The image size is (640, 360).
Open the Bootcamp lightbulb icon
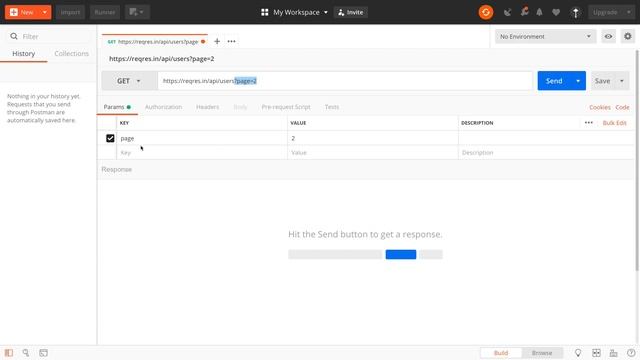click(578, 353)
